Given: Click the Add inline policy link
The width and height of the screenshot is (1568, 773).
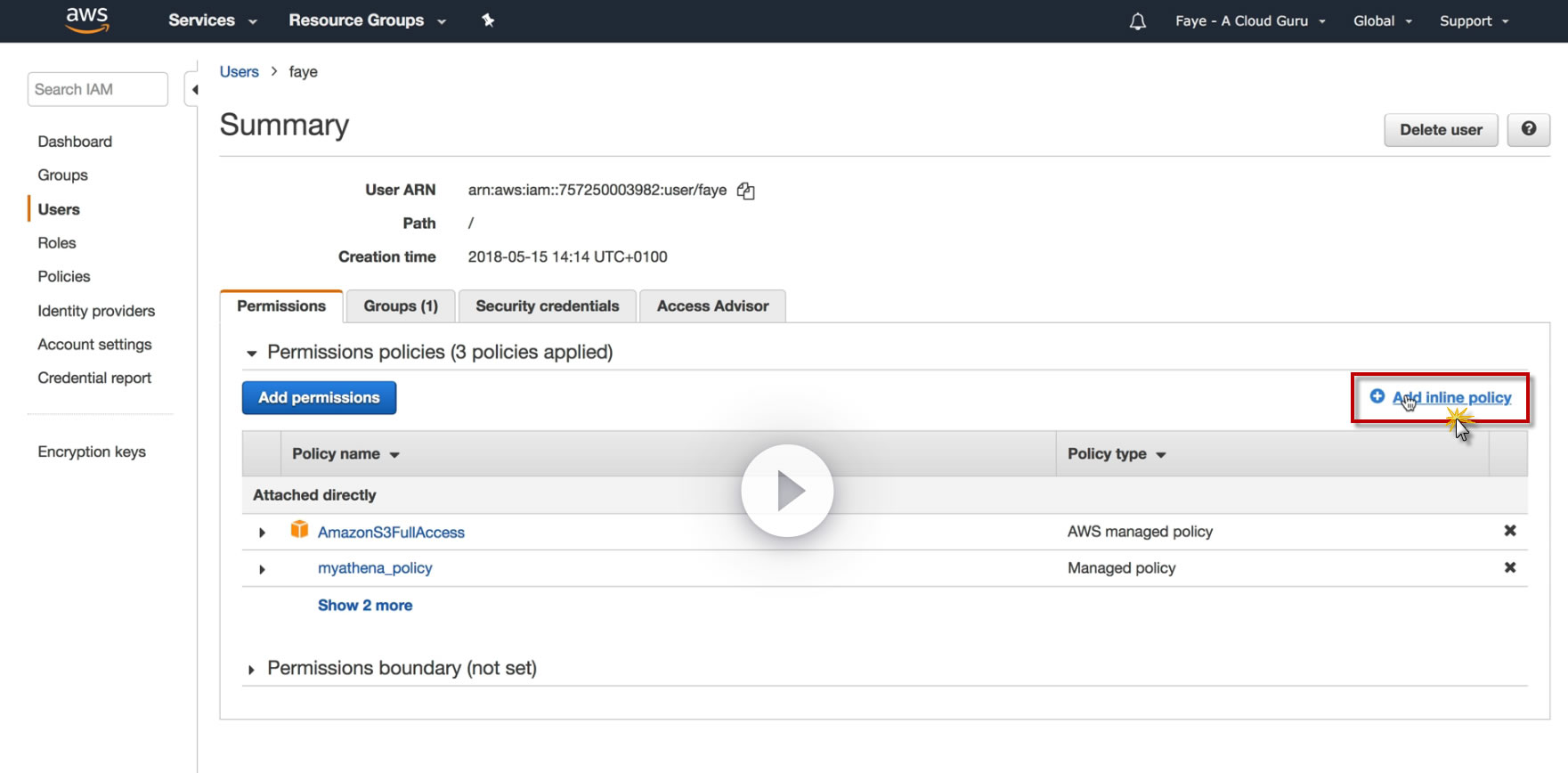Looking at the screenshot, I should click(x=1451, y=398).
